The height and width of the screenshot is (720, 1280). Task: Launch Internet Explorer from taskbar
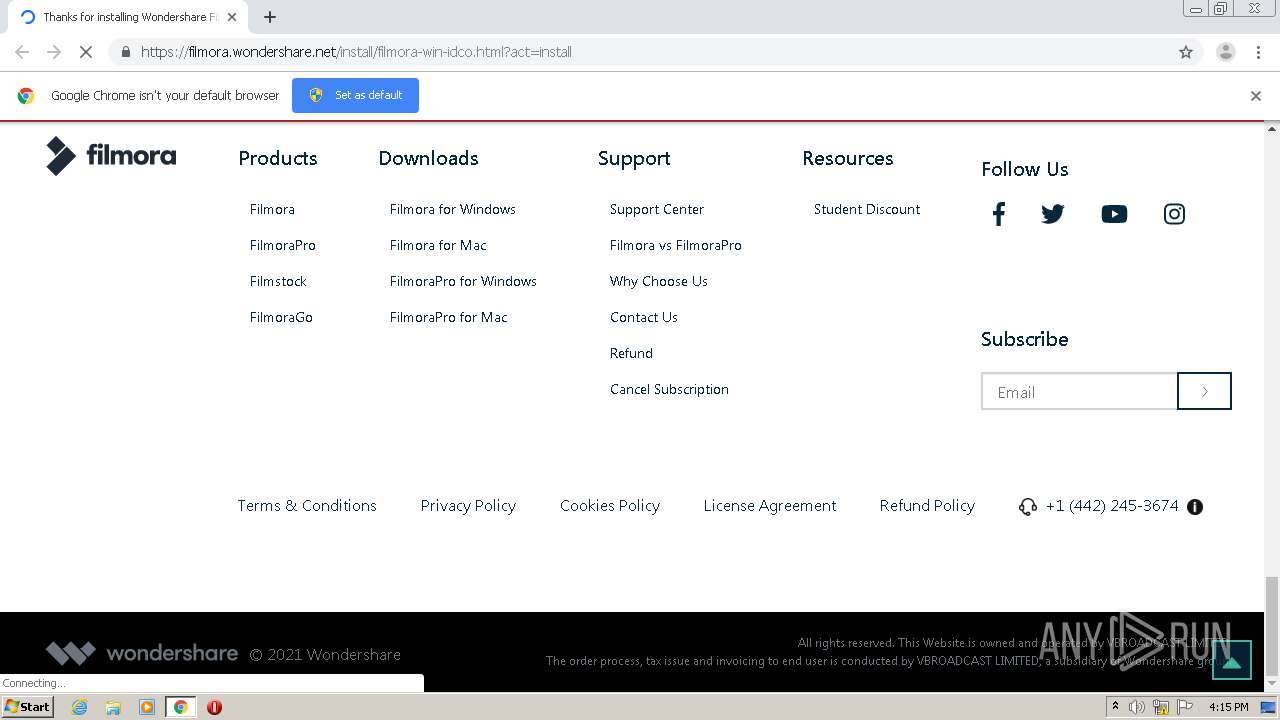pos(79,707)
